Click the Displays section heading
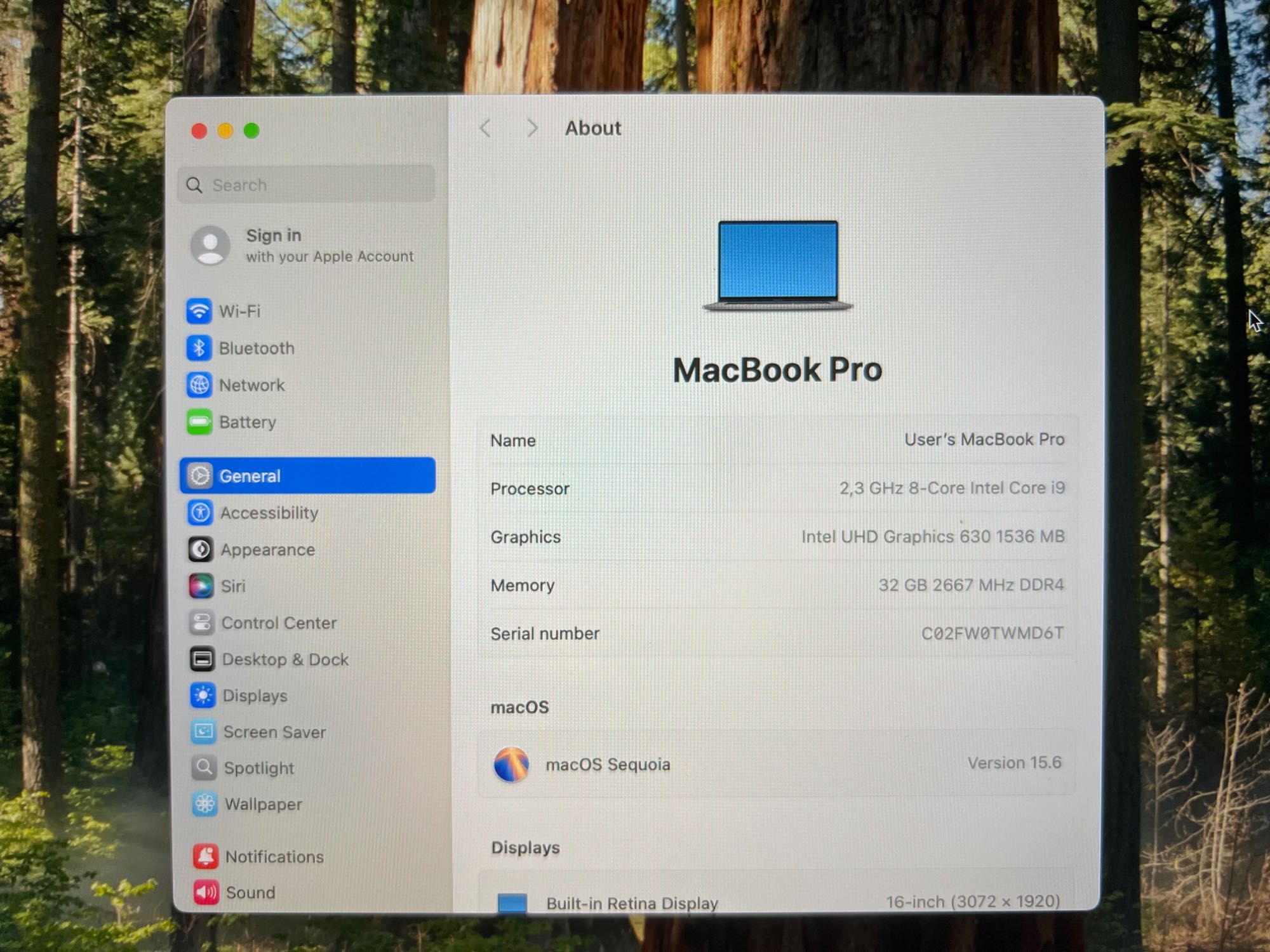Screen dimensions: 1270x952 coord(525,848)
